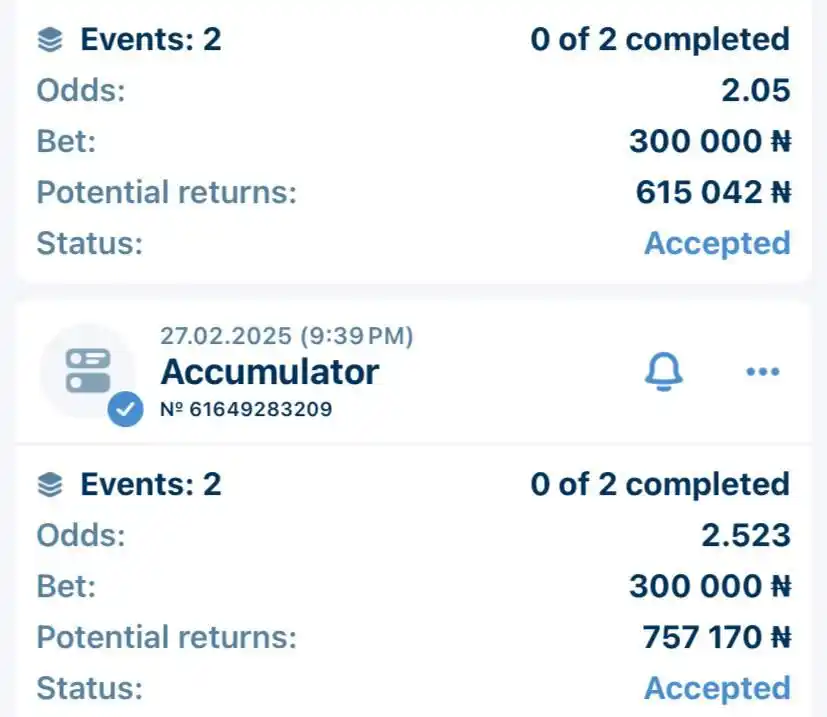Click Accepted status of the 757 170 bet
The width and height of the screenshot is (827, 717).
coord(717,688)
